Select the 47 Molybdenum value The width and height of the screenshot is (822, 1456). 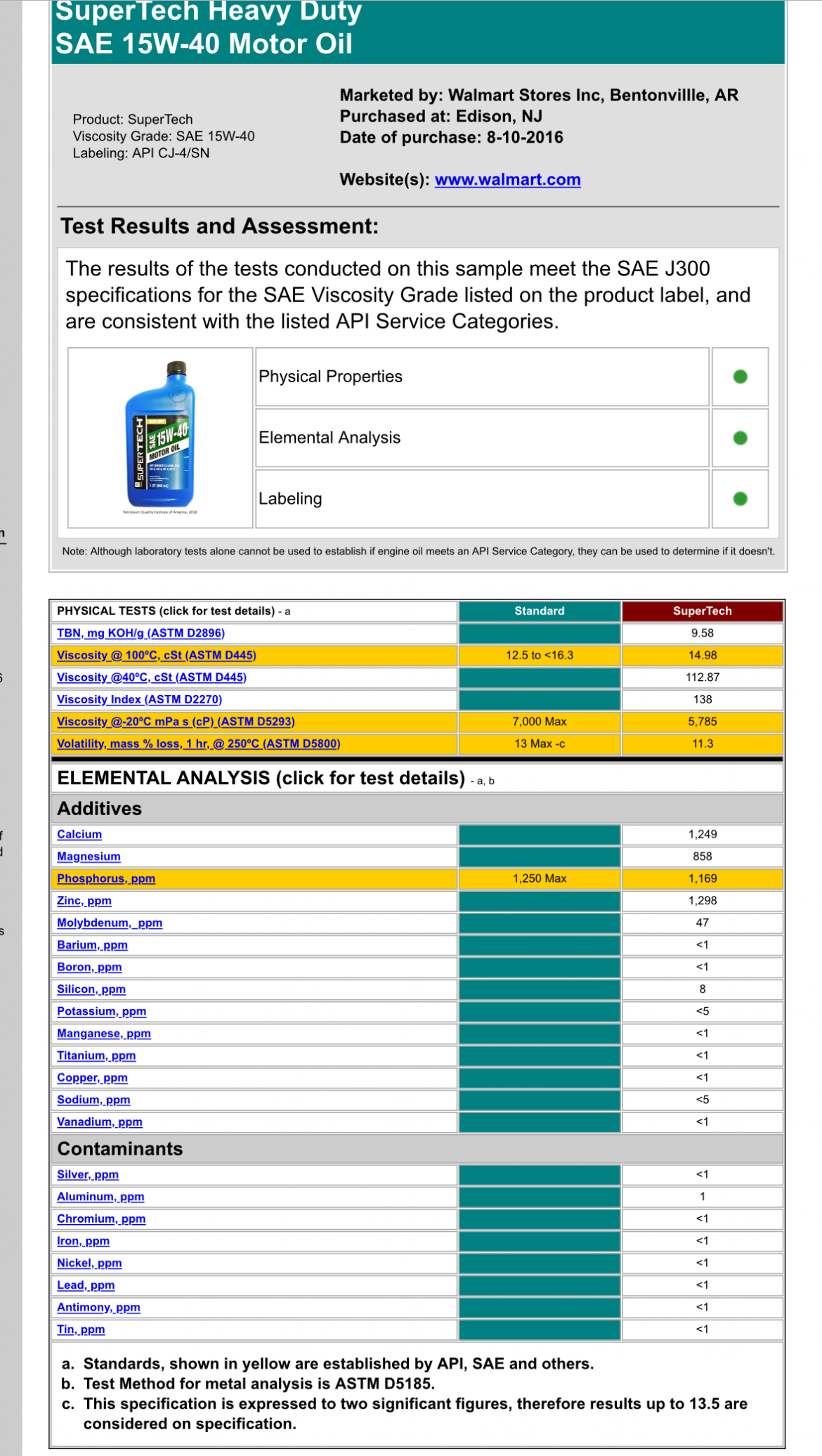[x=703, y=923]
